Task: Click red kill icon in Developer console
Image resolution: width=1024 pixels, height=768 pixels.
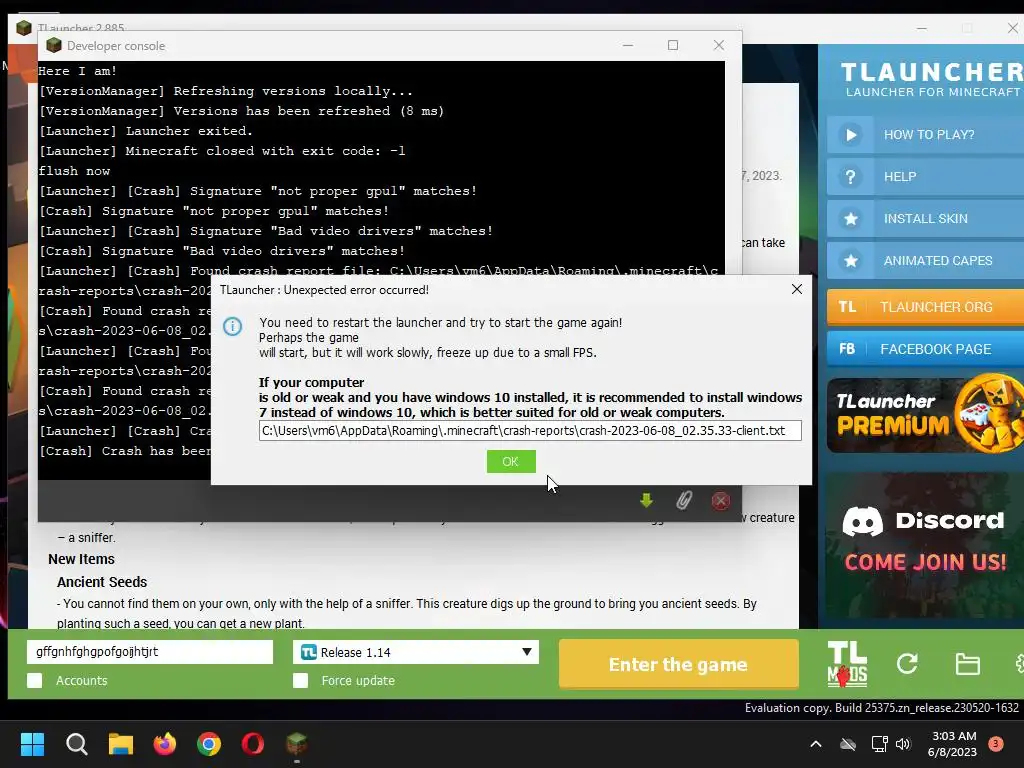Action: (x=720, y=501)
